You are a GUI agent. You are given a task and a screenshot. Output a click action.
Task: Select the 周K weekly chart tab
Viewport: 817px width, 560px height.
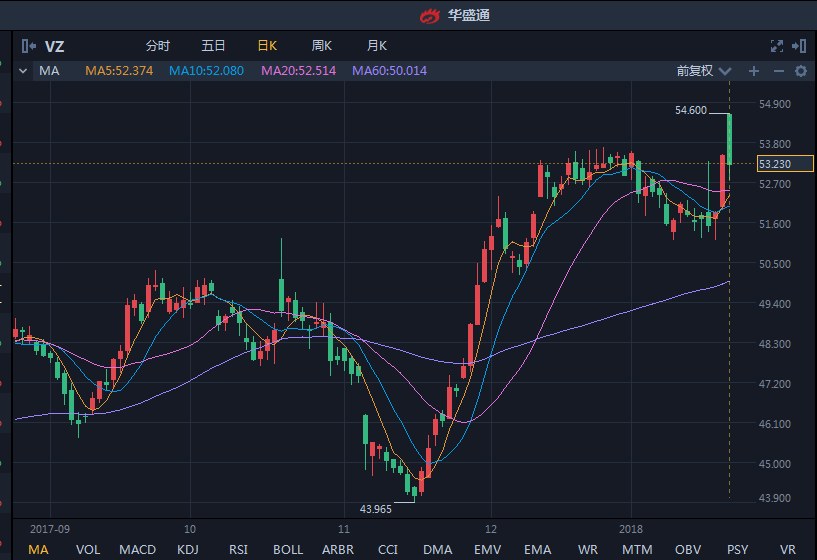pyautogui.click(x=321, y=46)
